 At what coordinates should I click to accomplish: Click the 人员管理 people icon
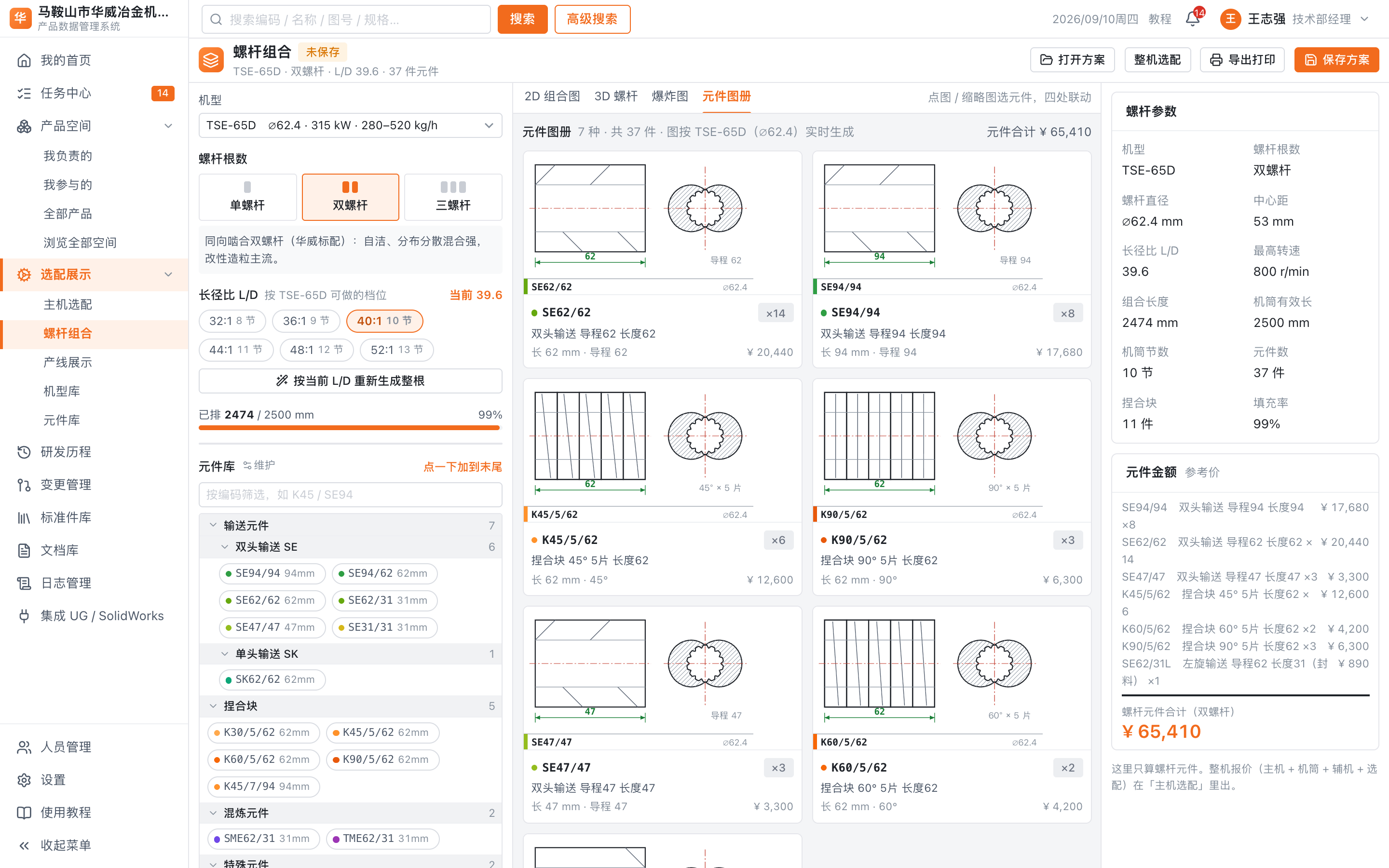24,747
